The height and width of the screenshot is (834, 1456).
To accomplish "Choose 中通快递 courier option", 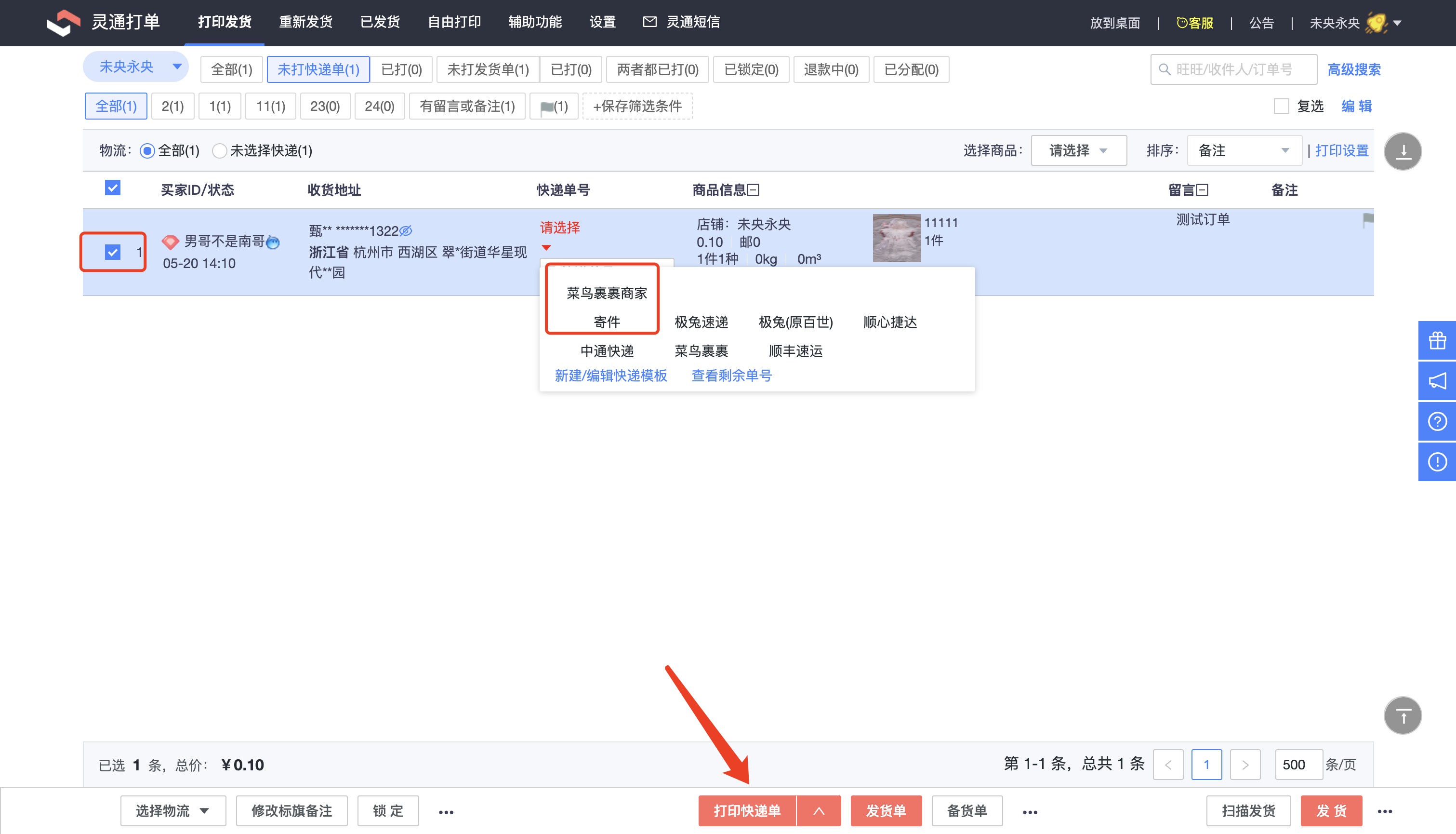I will coord(607,350).
